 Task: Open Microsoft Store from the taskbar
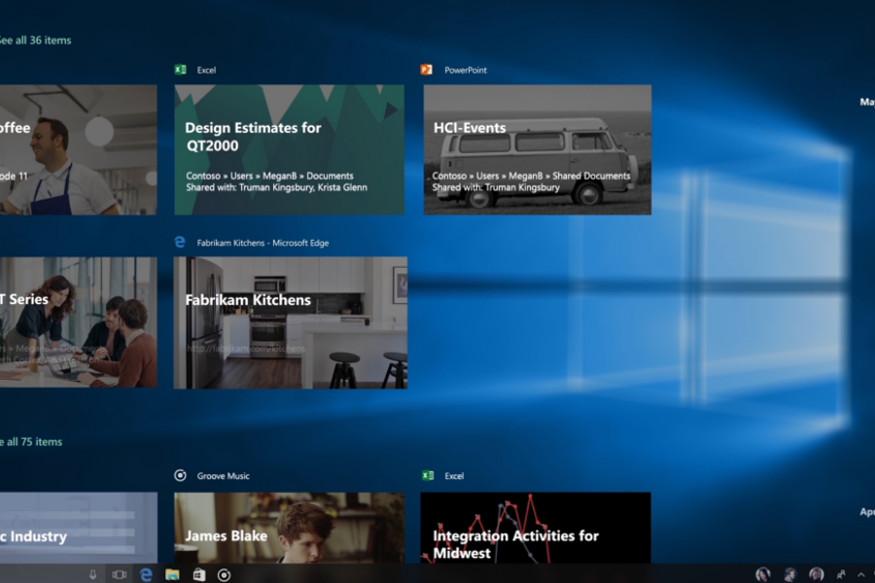coord(199,575)
